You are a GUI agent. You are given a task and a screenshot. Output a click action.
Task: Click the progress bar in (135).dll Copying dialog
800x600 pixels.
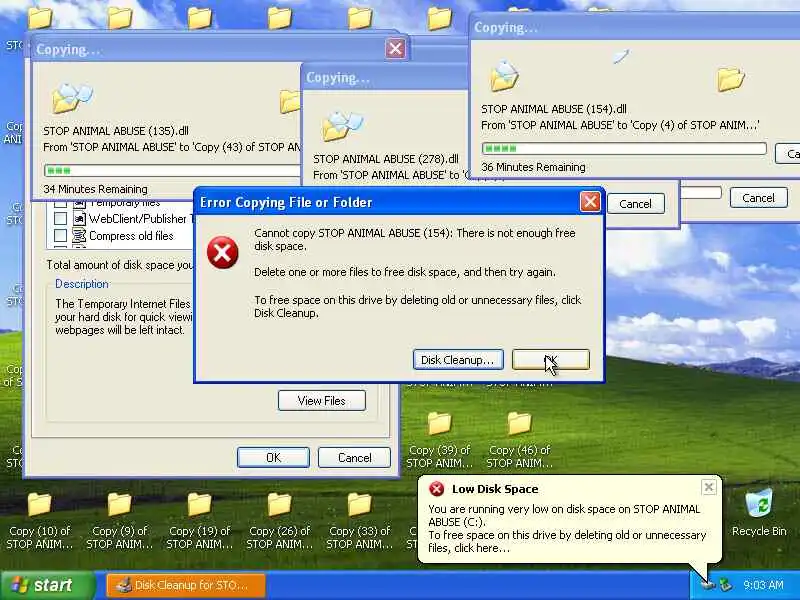[172, 170]
